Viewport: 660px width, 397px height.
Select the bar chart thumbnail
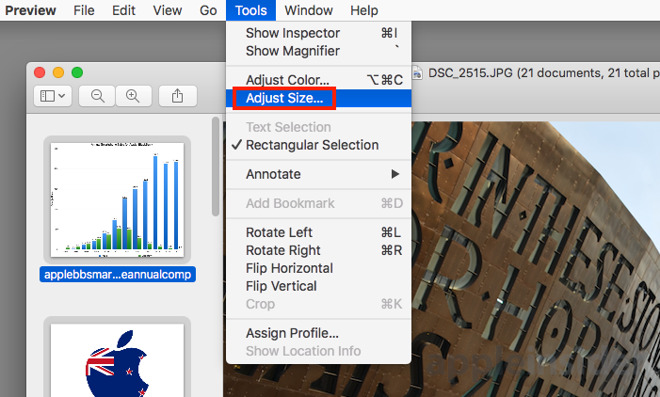tap(117, 200)
